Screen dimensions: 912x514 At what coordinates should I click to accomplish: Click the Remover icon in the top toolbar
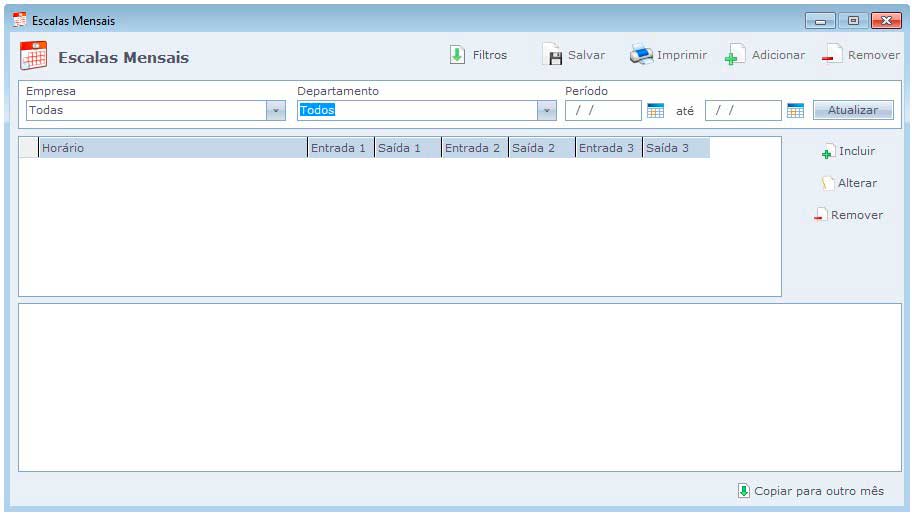coord(832,56)
